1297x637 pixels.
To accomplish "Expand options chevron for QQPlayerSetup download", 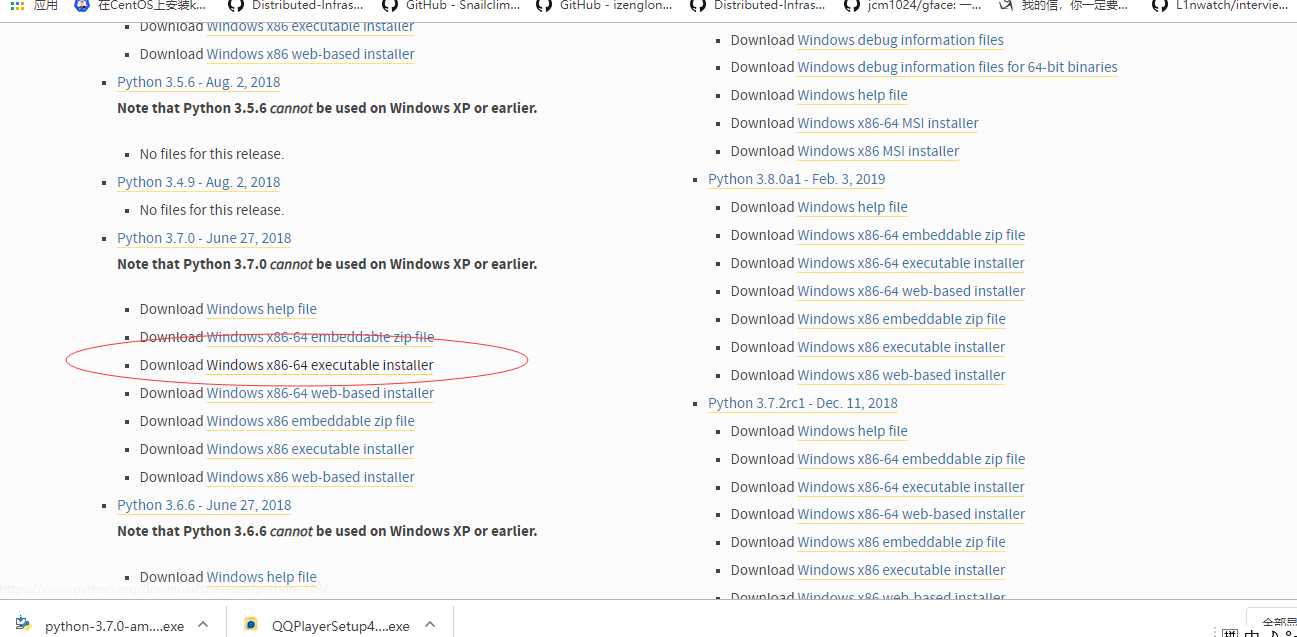I will tap(430, 624).
